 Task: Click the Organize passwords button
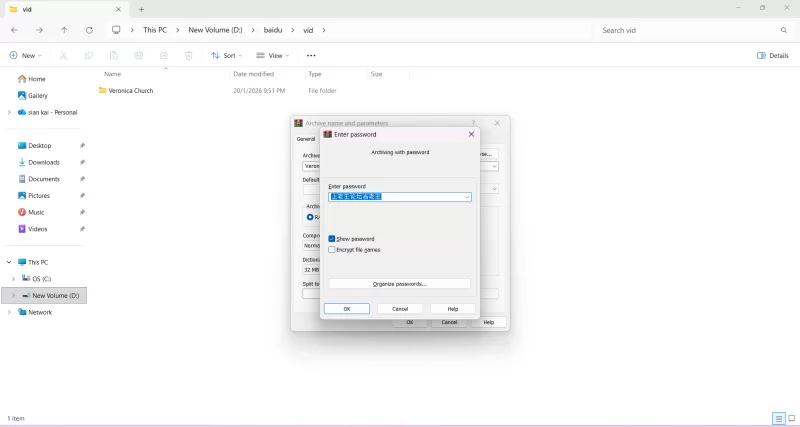[399, 284]
